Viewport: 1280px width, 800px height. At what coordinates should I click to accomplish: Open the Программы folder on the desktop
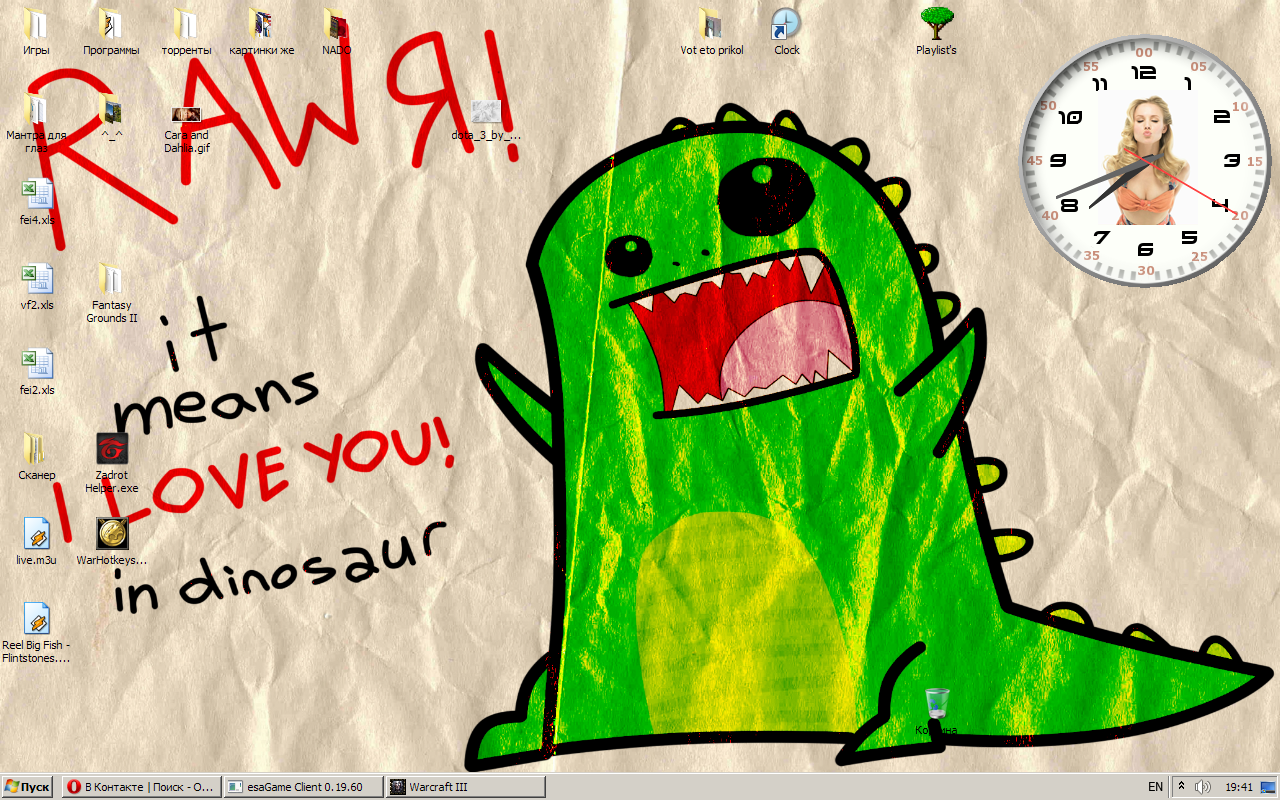click(111, 23)
